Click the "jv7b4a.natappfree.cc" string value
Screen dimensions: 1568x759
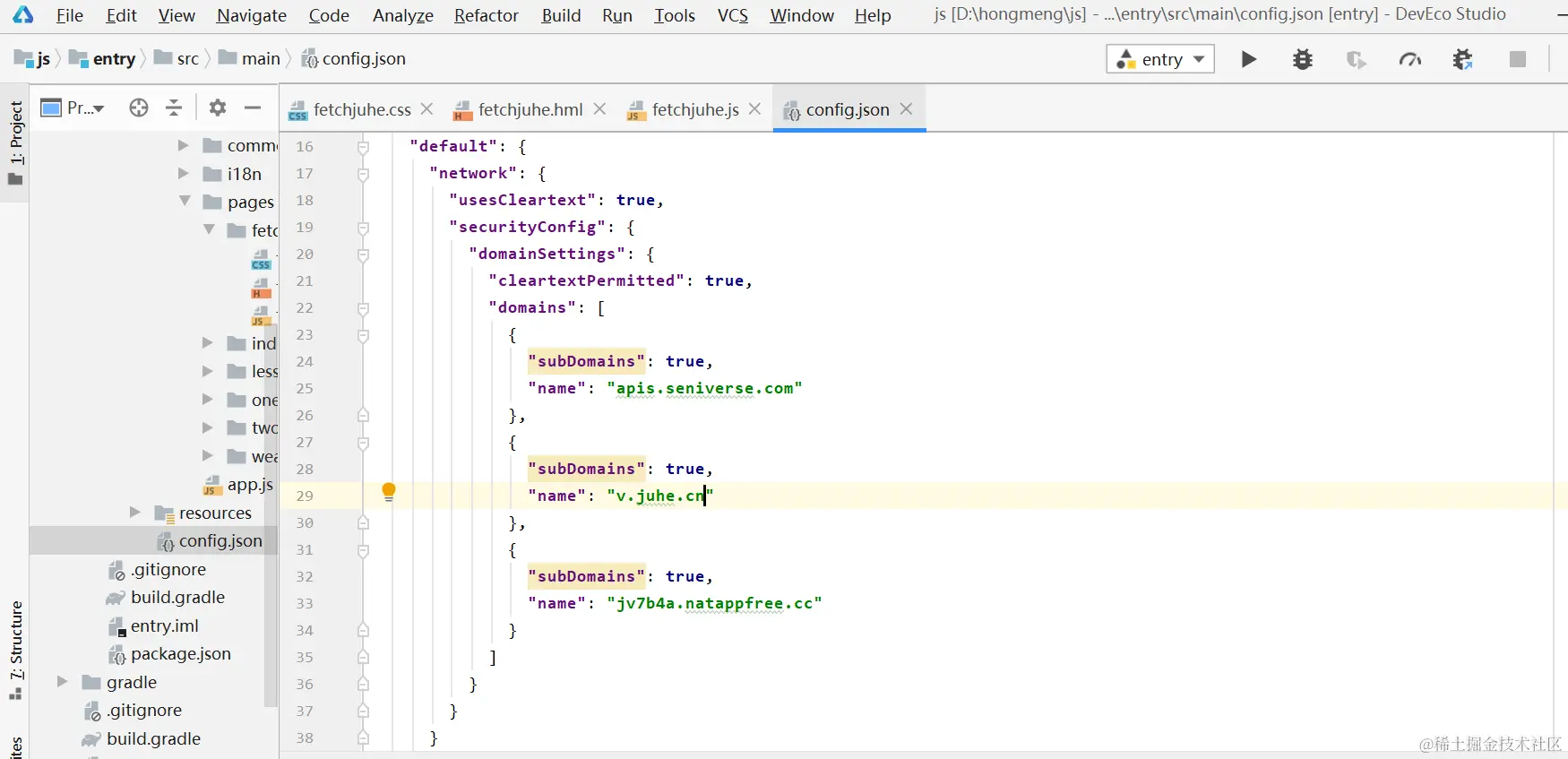coord(714,603)
